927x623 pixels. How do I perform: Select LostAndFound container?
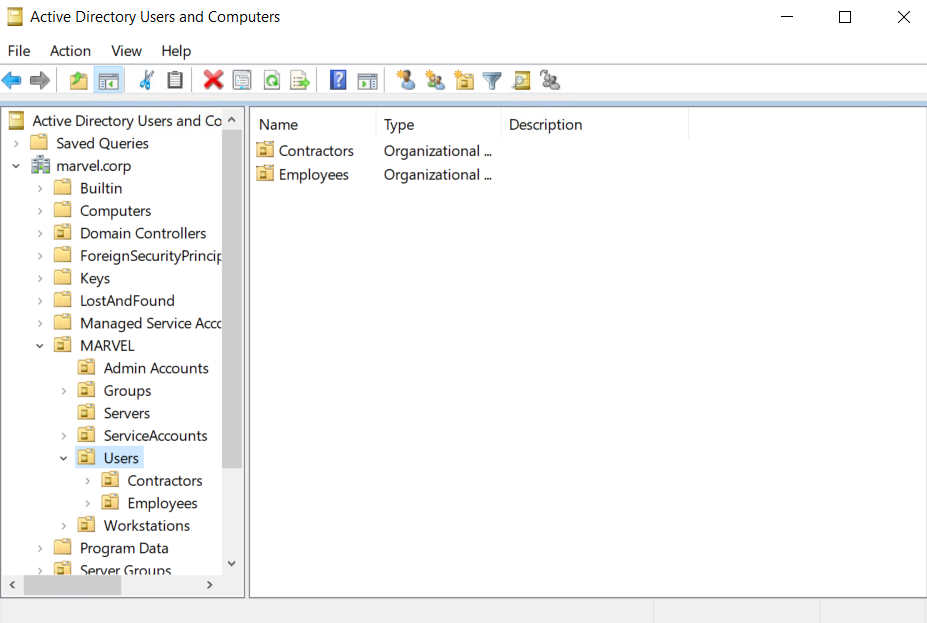point(127,301)
